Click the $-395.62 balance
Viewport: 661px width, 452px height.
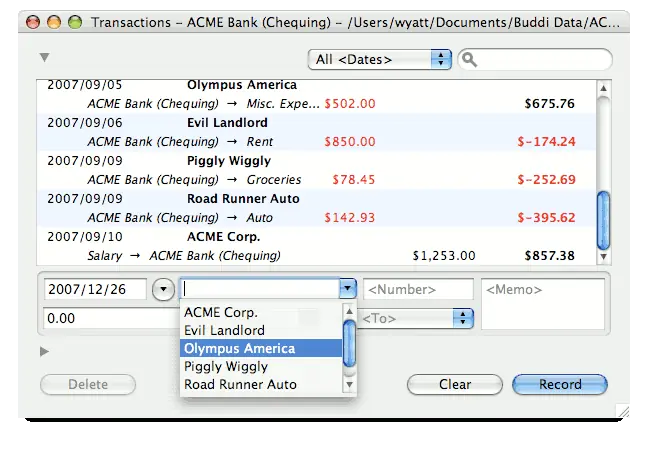546,218
